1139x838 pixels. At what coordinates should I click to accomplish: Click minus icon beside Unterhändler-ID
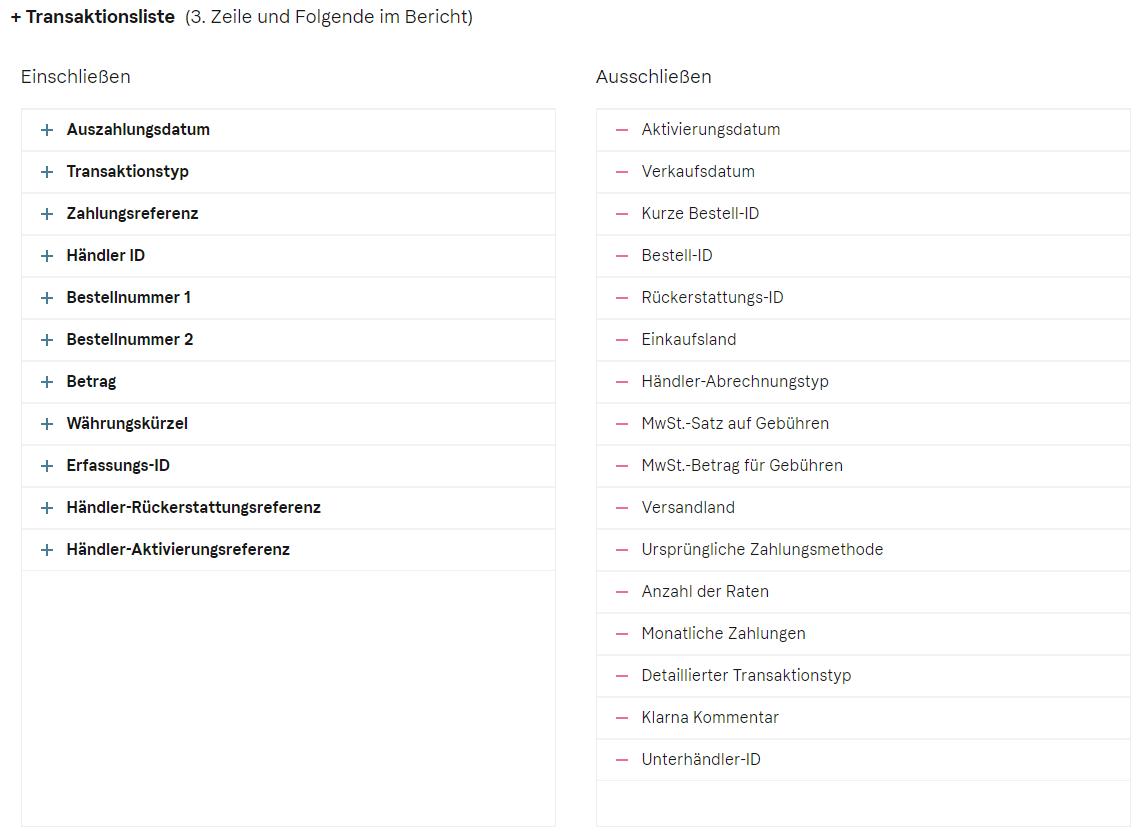[622, 760]
